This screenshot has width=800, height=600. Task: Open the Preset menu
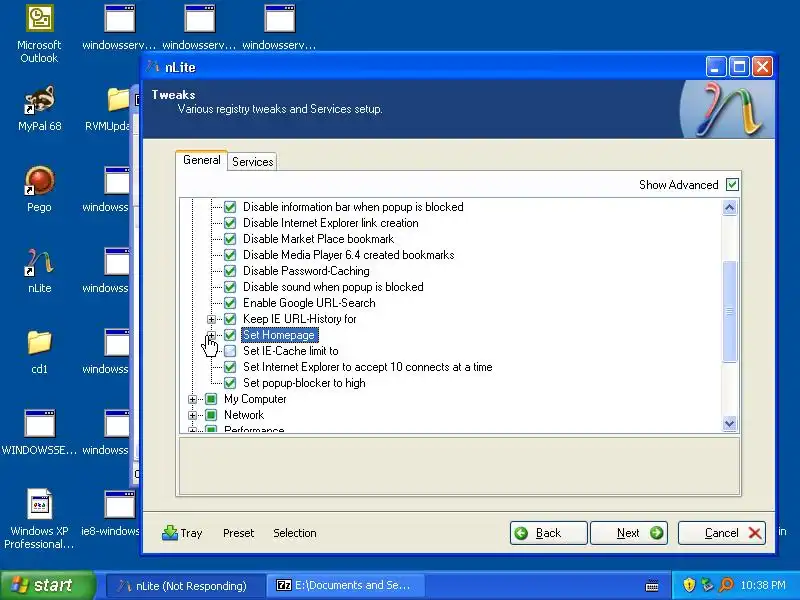click(238, 533)
